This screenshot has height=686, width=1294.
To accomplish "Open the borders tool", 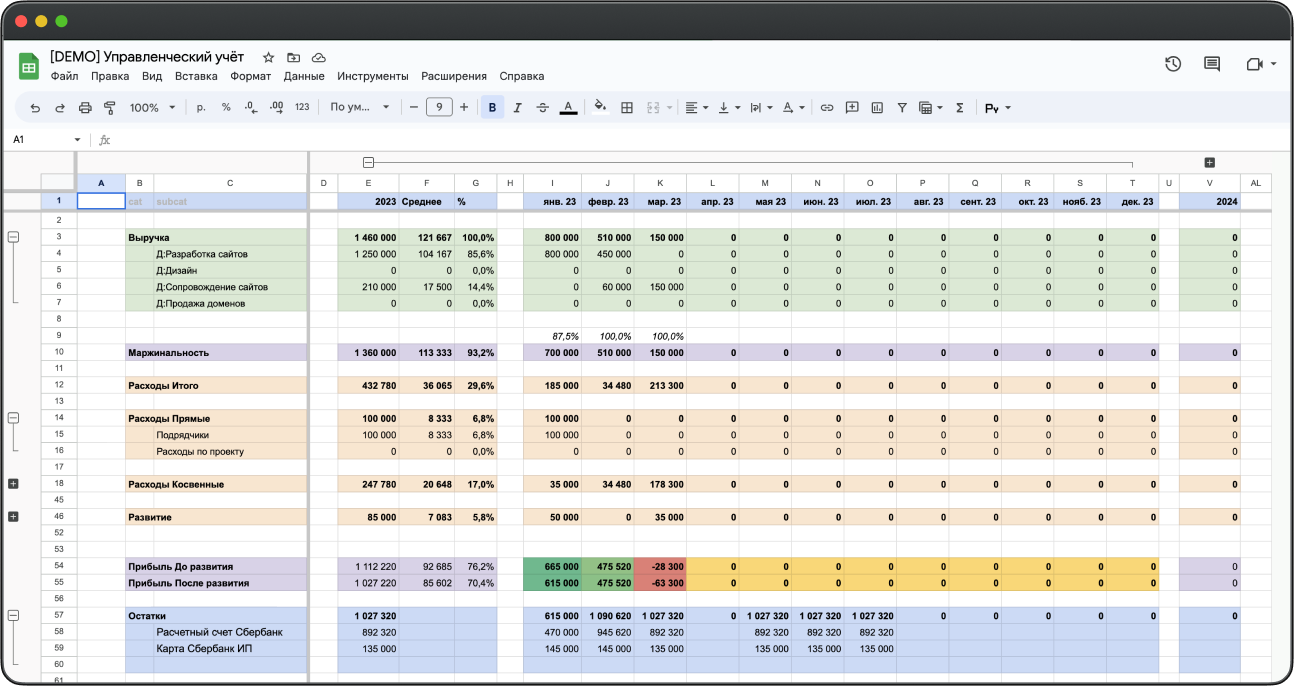I will point(627,108).
